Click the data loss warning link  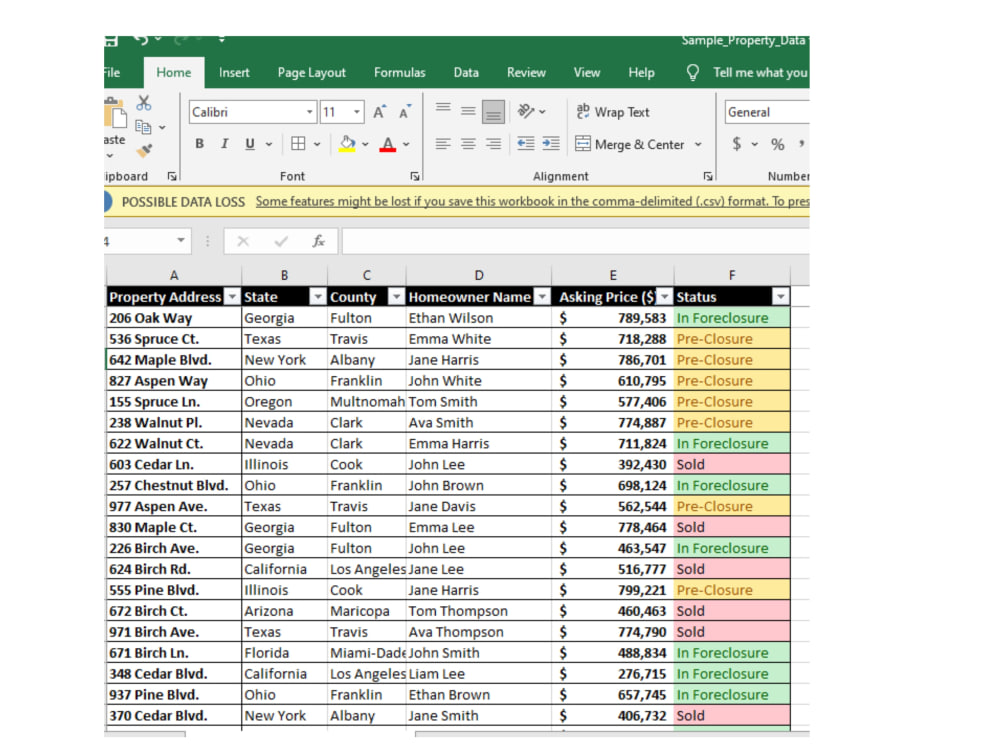[x=533, y=202]
